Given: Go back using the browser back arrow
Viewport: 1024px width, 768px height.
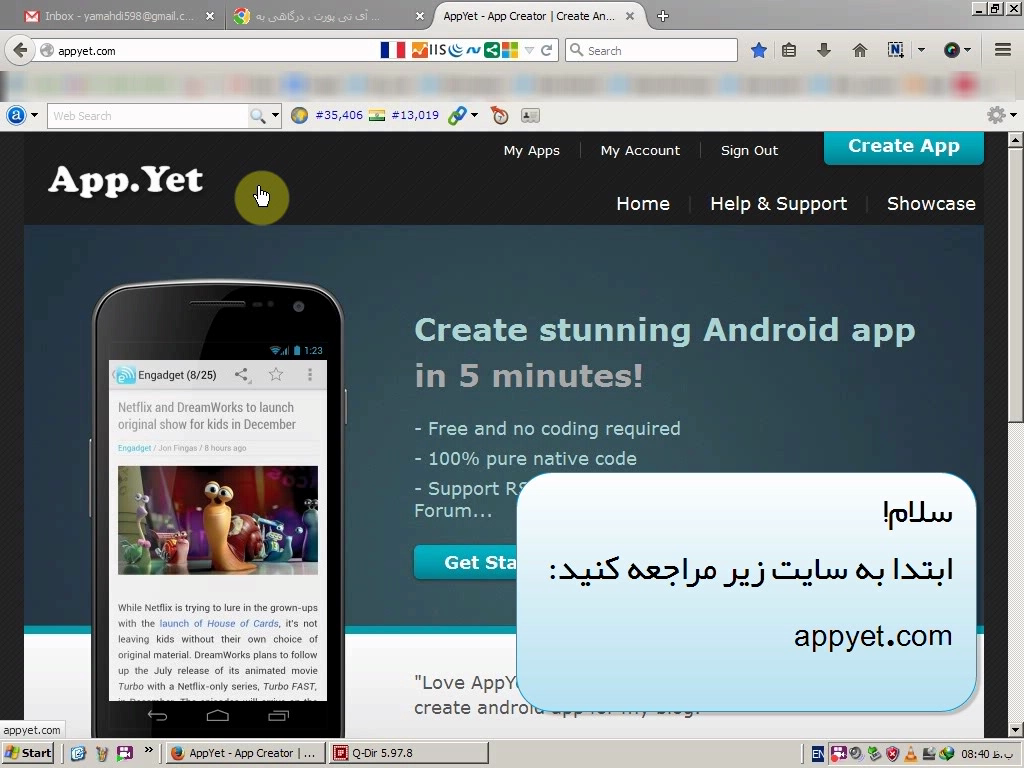Looking at the screenshot, I should 20,50.
